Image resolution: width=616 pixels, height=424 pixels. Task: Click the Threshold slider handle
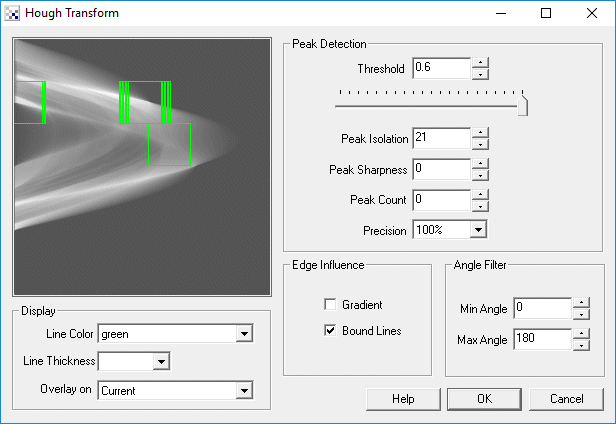click(x=522, y=104)
